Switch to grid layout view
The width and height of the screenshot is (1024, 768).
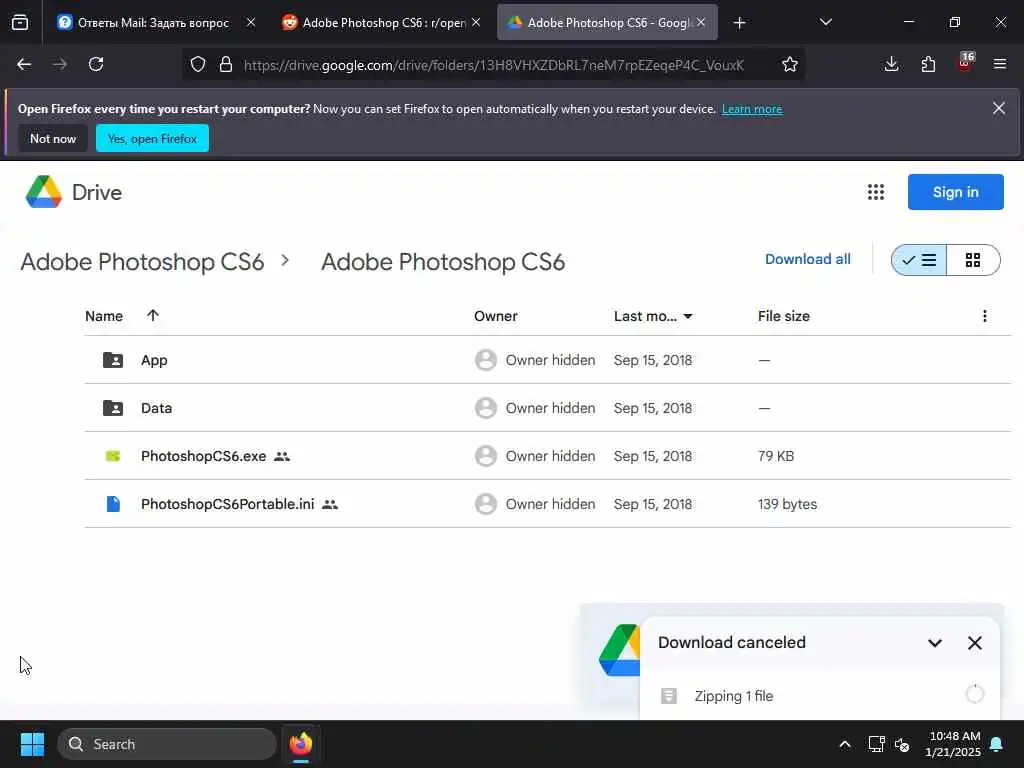(x=973, y=260)
